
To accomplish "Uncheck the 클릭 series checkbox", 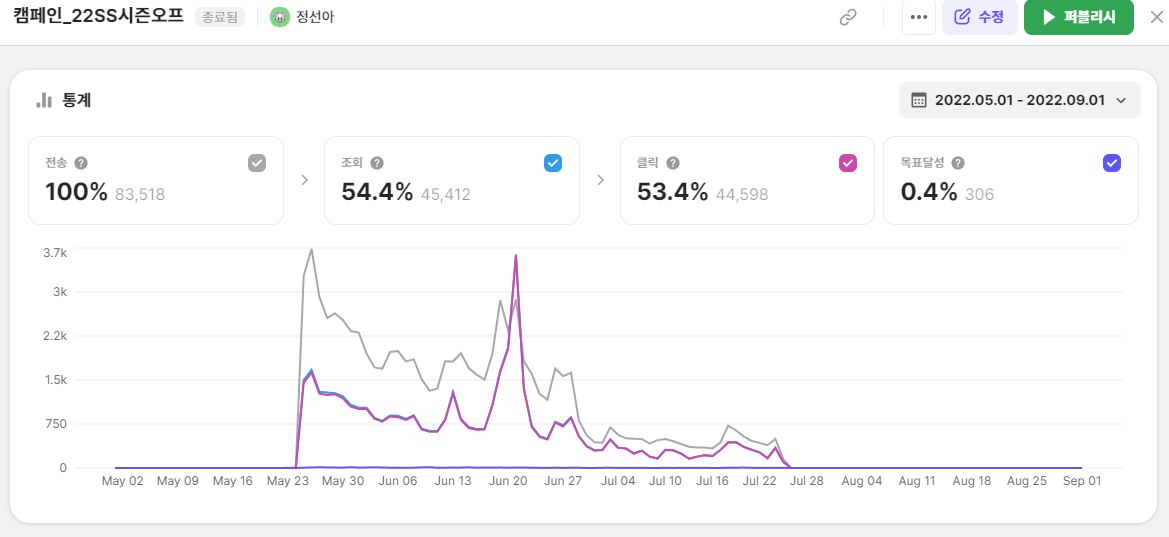I will click(848, 163).
